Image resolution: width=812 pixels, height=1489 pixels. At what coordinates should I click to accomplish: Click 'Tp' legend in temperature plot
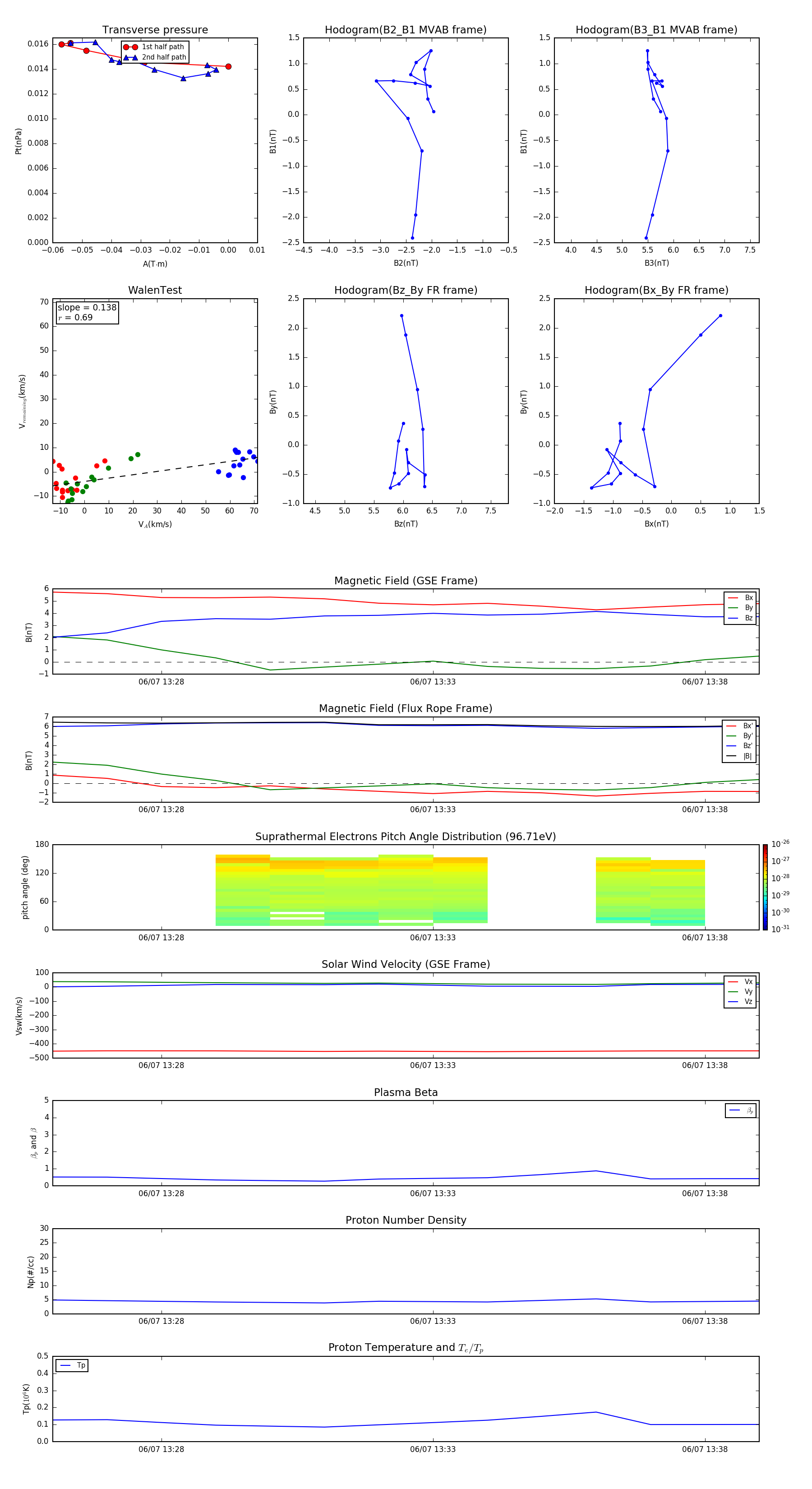tap(72, 1365)
